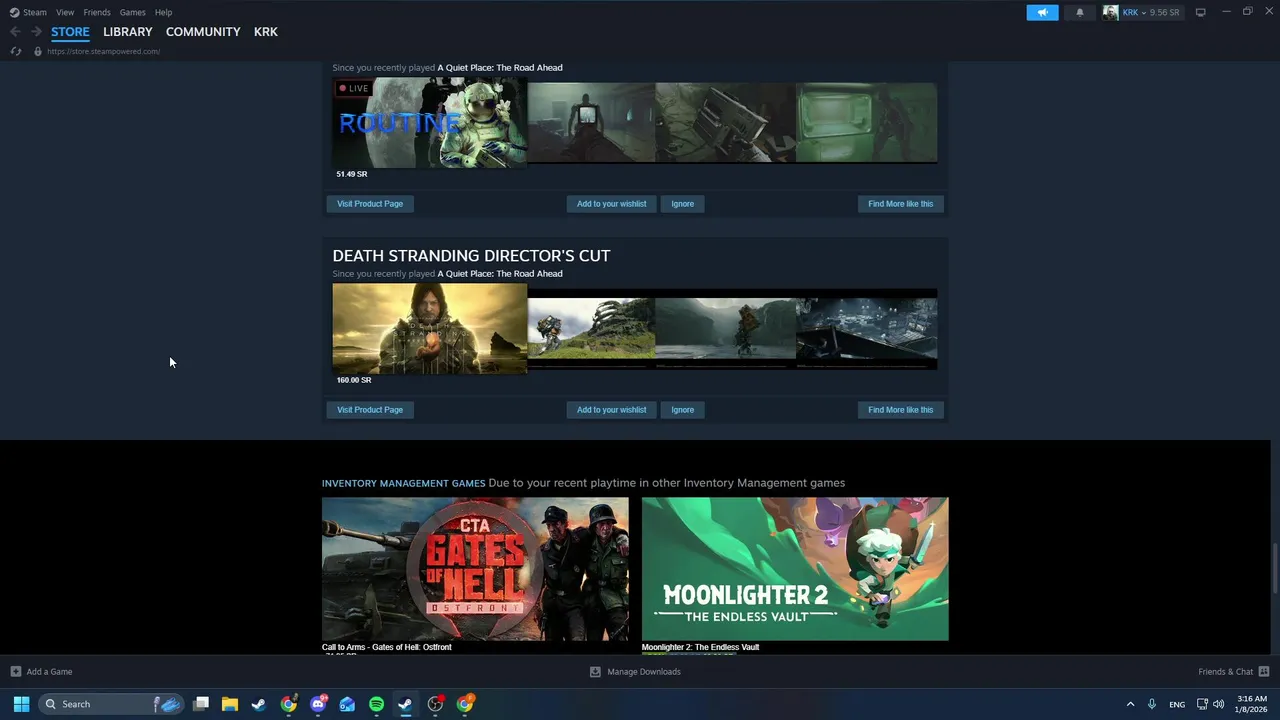View ROUTINE green-lit room screenshot
1280x720 pixels.
click(867, 123)
